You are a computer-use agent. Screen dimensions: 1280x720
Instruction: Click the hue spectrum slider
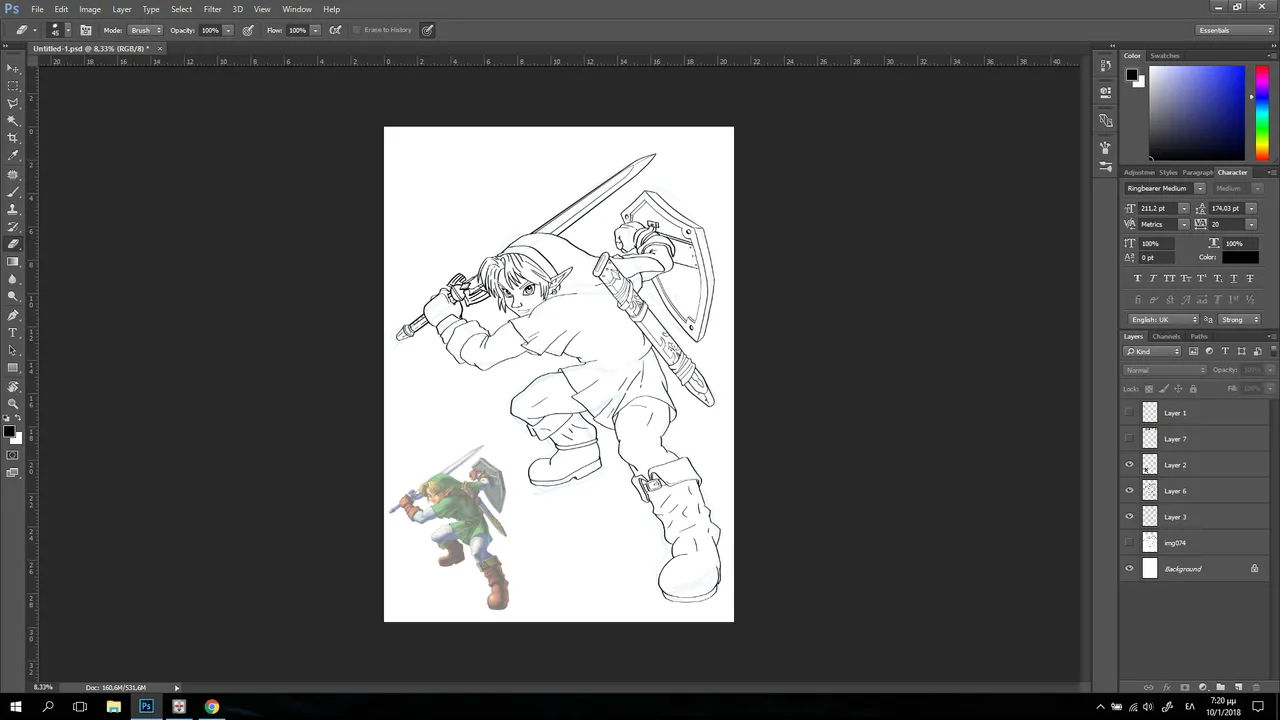1262,113
